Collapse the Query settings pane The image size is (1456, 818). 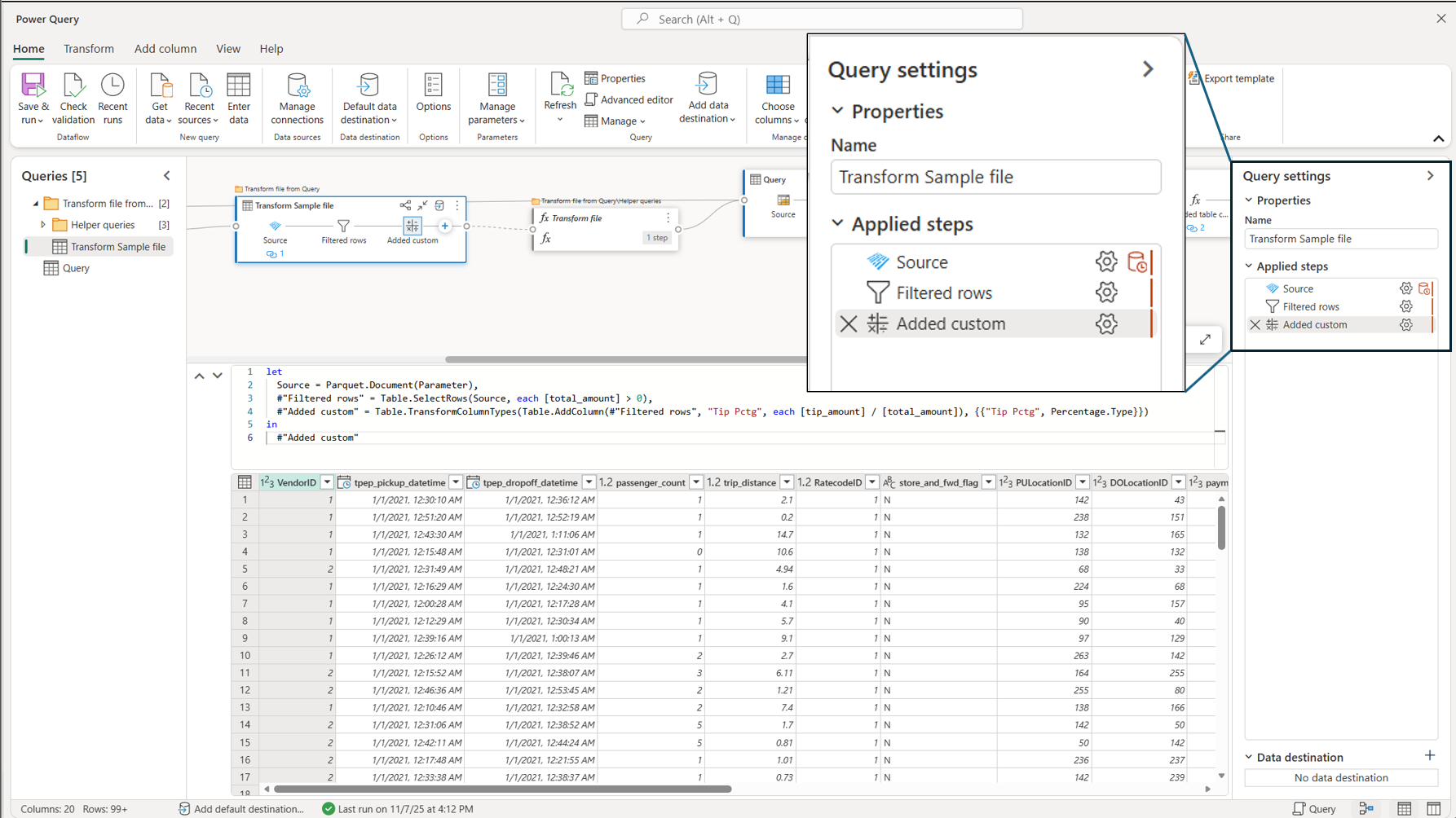[1430, 176]
